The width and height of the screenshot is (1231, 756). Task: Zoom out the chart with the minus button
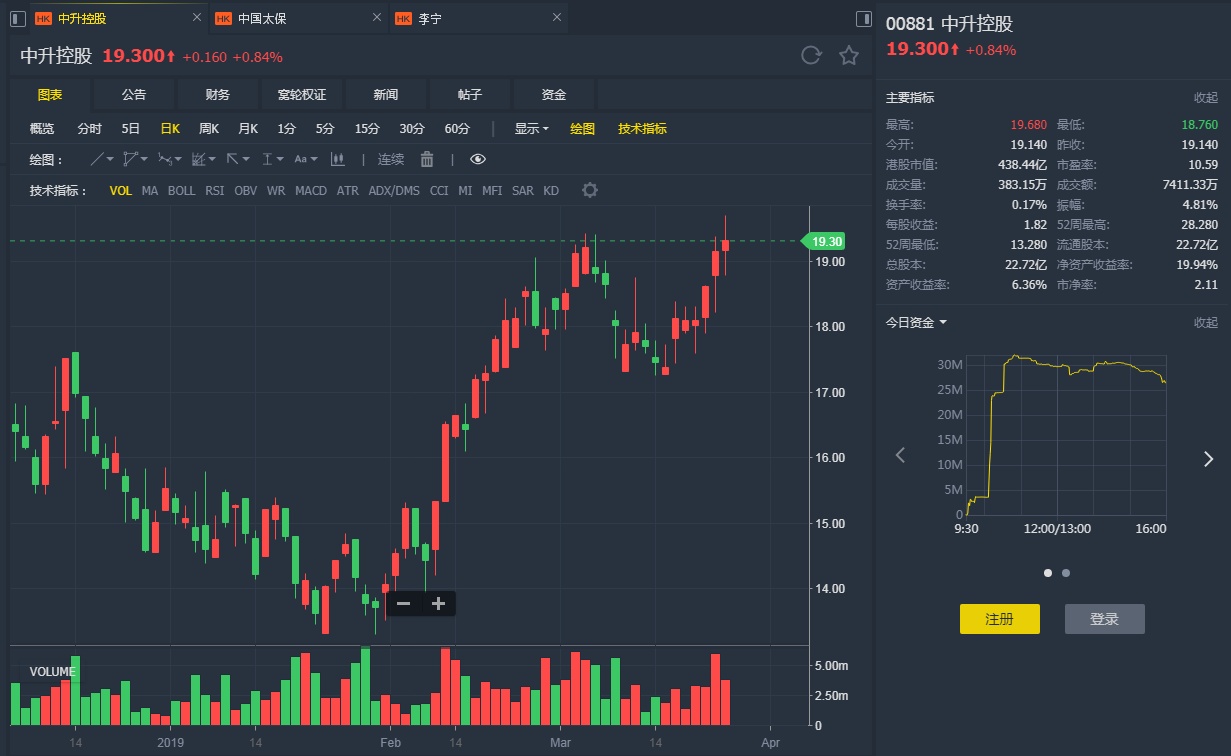(403, 603)
